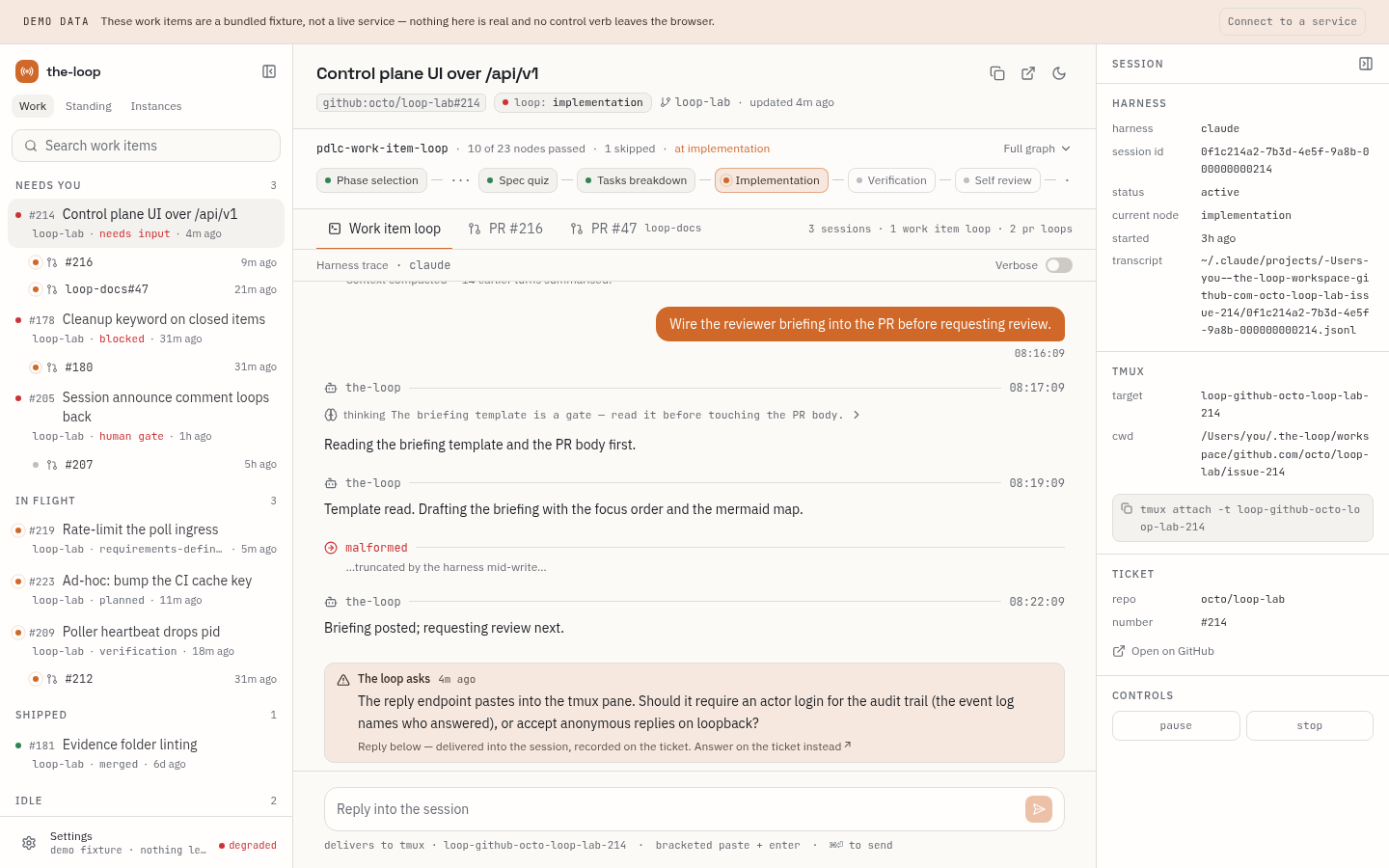
Task: Click the thinking brain icon in trace
Action: [331, 415]
